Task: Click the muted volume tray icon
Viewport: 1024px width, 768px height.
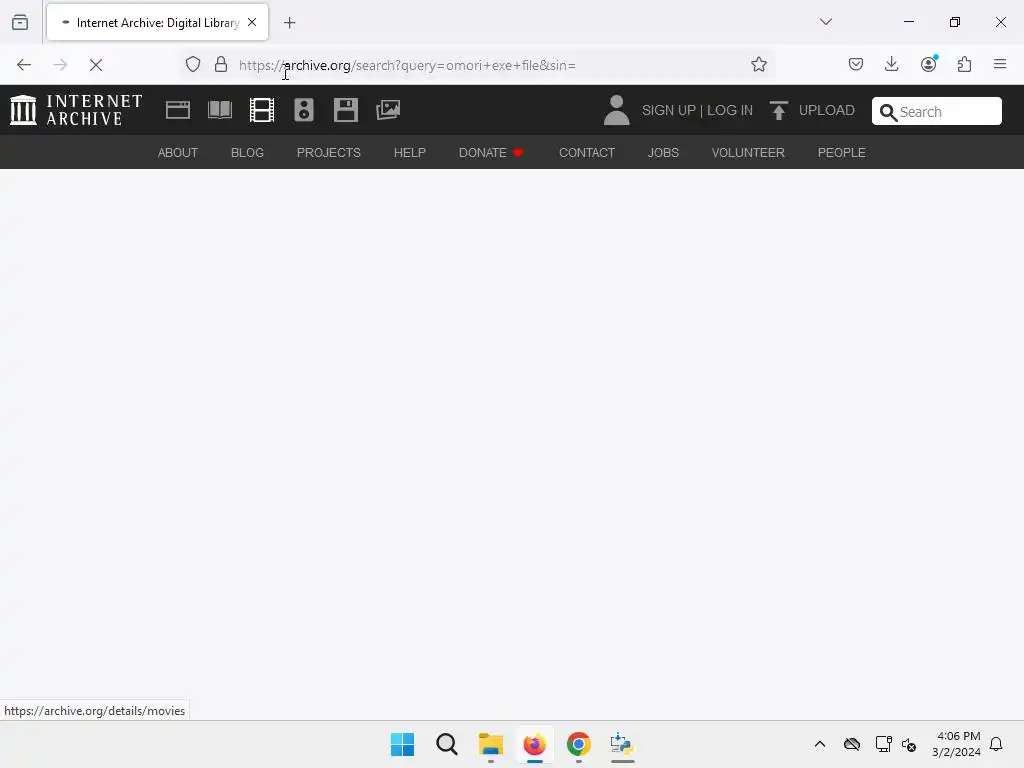Action: click(x=908, y=744)
